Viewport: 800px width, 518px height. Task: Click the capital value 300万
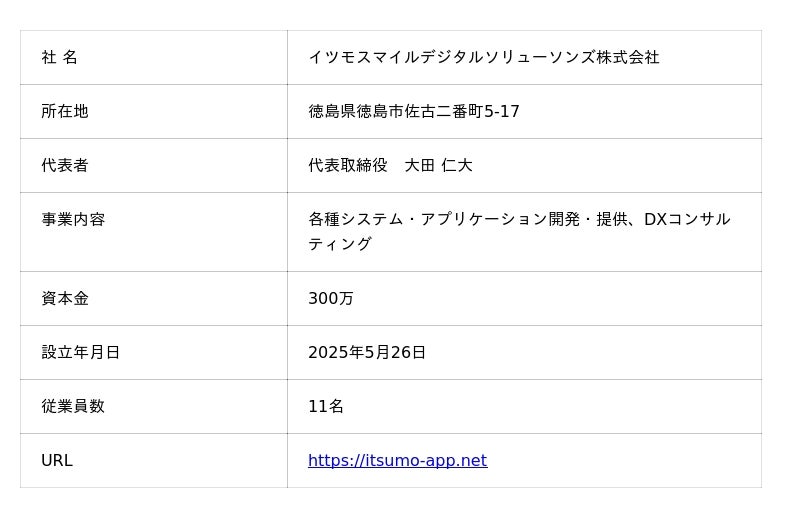[x=330, y=299]
